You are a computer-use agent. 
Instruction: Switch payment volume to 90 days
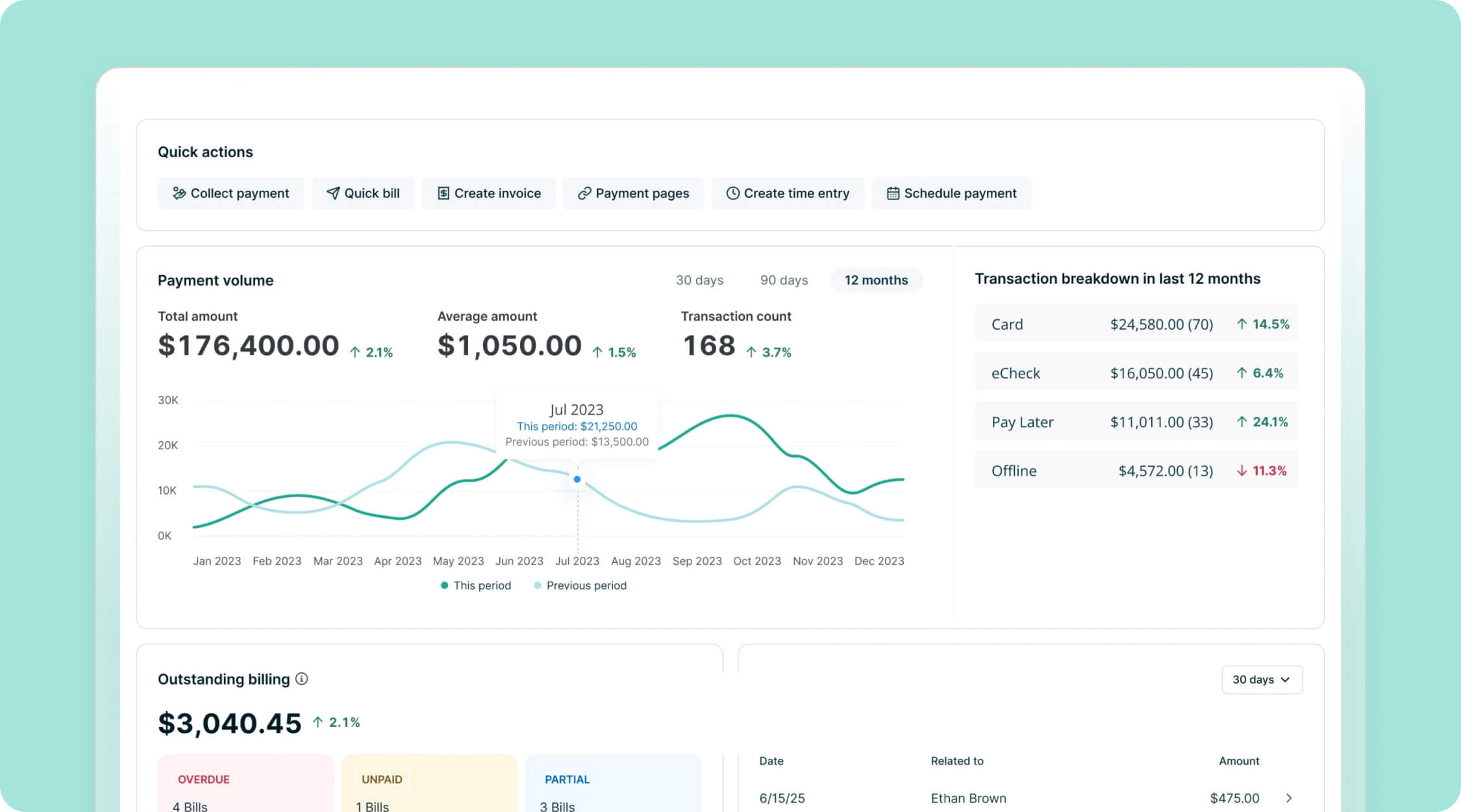pyautogui.click(x=784, y=280)
